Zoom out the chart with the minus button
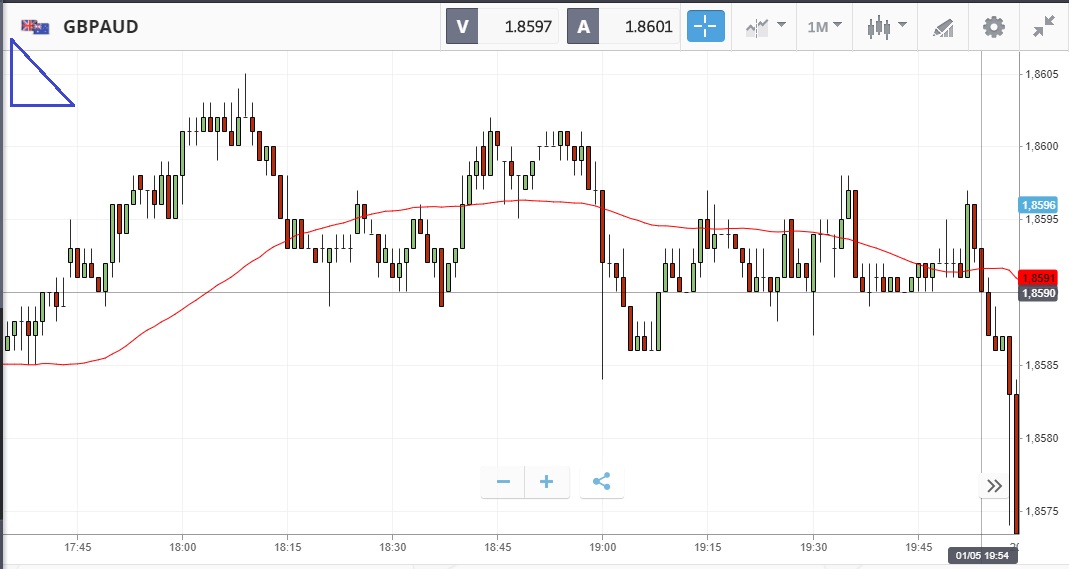Viewport: 1069px width, 569px height. point(503,482)
